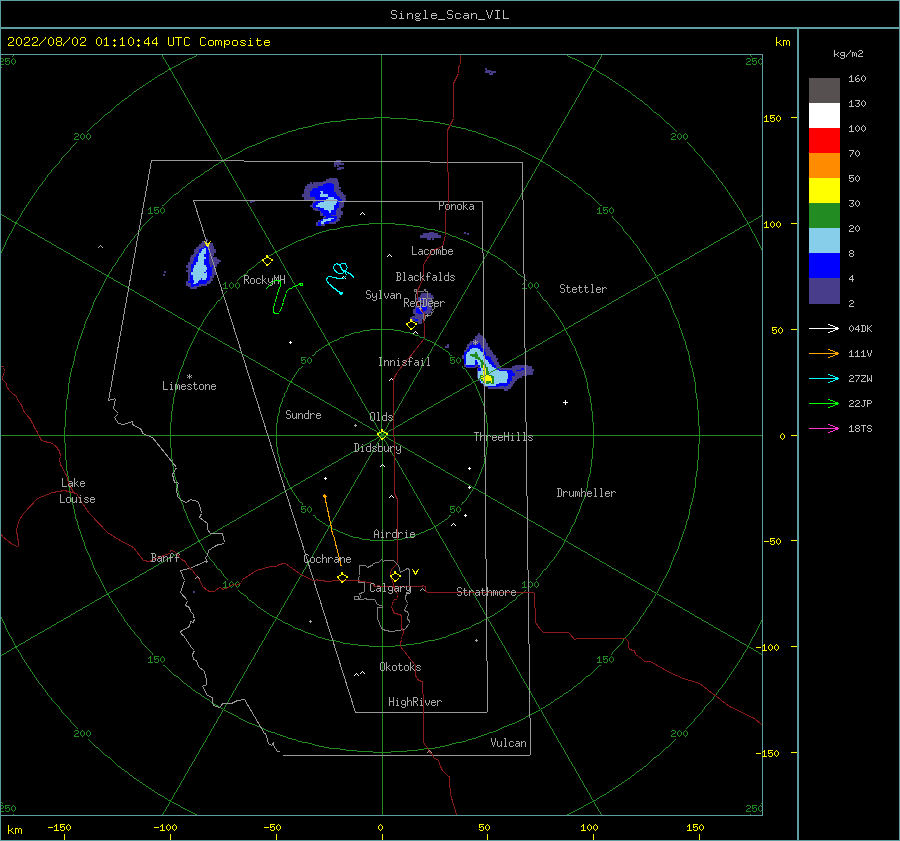Click the 2022/08/02 01:10:44 UTC Composite timestamp
The image size is (900, 841).
(138, 42)
